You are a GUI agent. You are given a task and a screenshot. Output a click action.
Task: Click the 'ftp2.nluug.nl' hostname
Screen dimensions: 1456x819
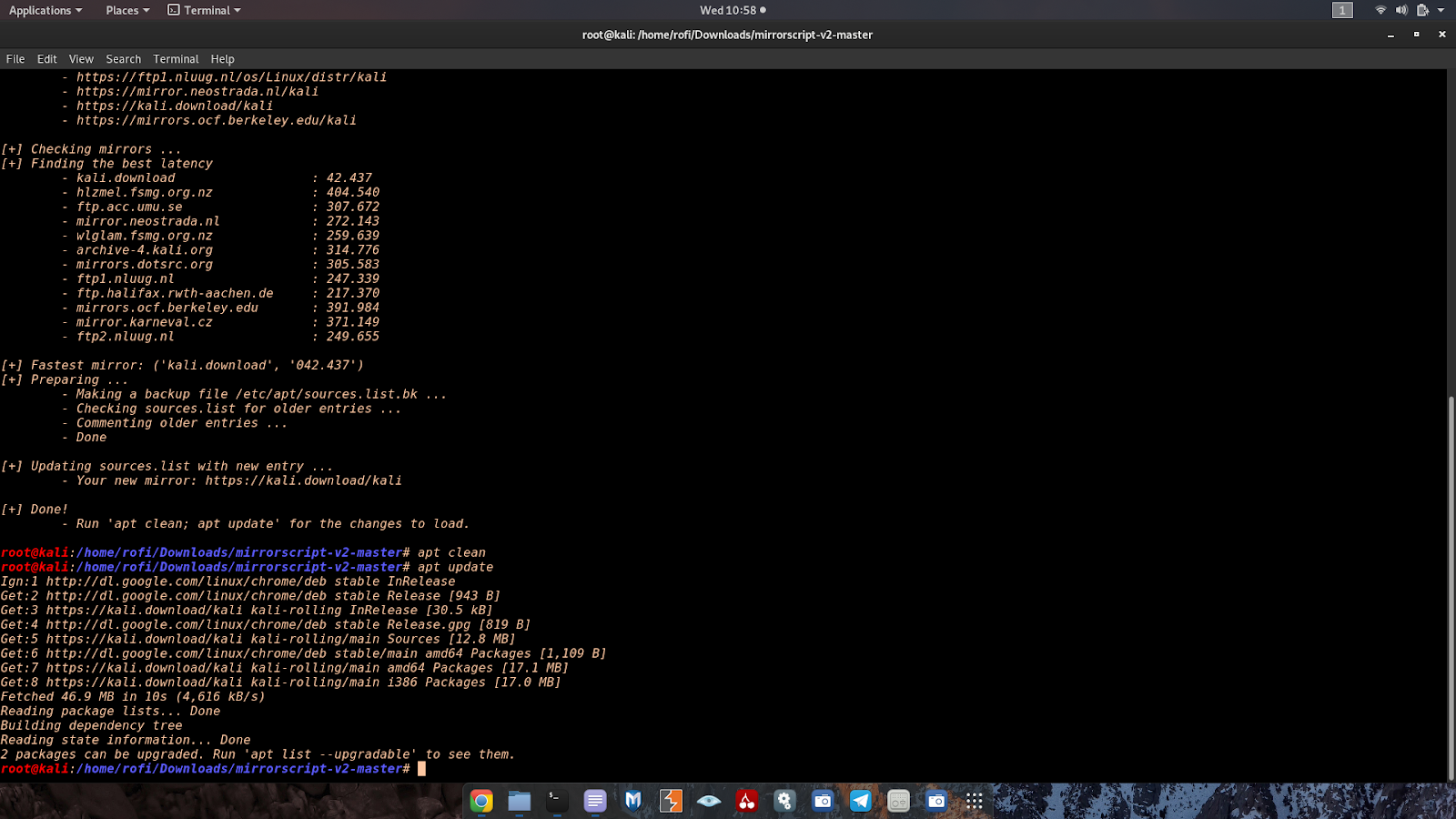(126, 337)
